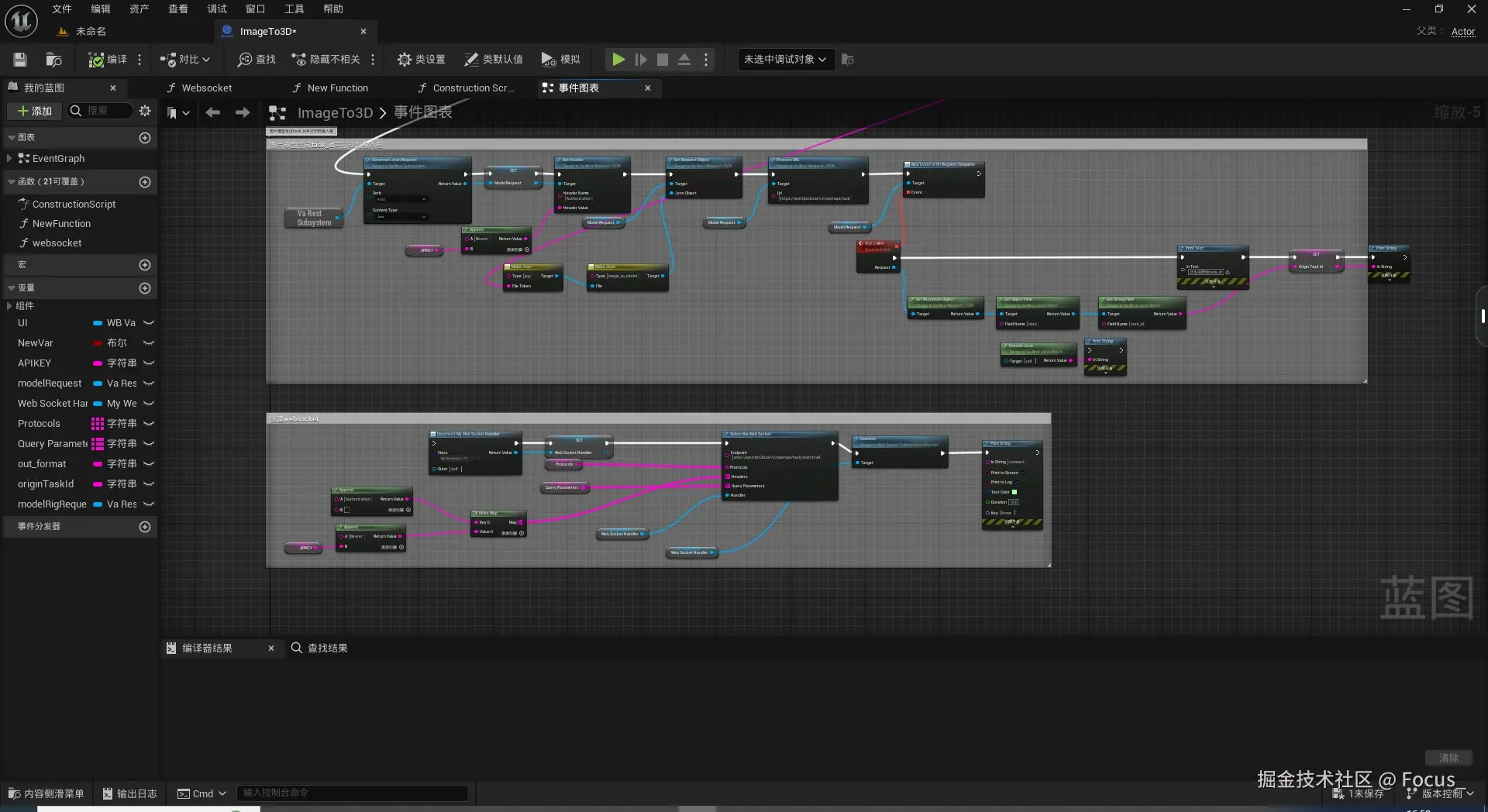Open the 调试 Debug menu
Viewport: 1488px width, 812px height.
pos(217,9)
